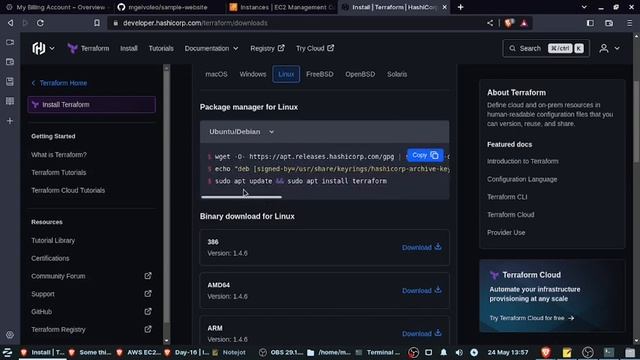The height and width of the screenshot is (360, 640).
Task: Click the browser address bar URL
Action: pyautogui.click(x=195, y=23)
